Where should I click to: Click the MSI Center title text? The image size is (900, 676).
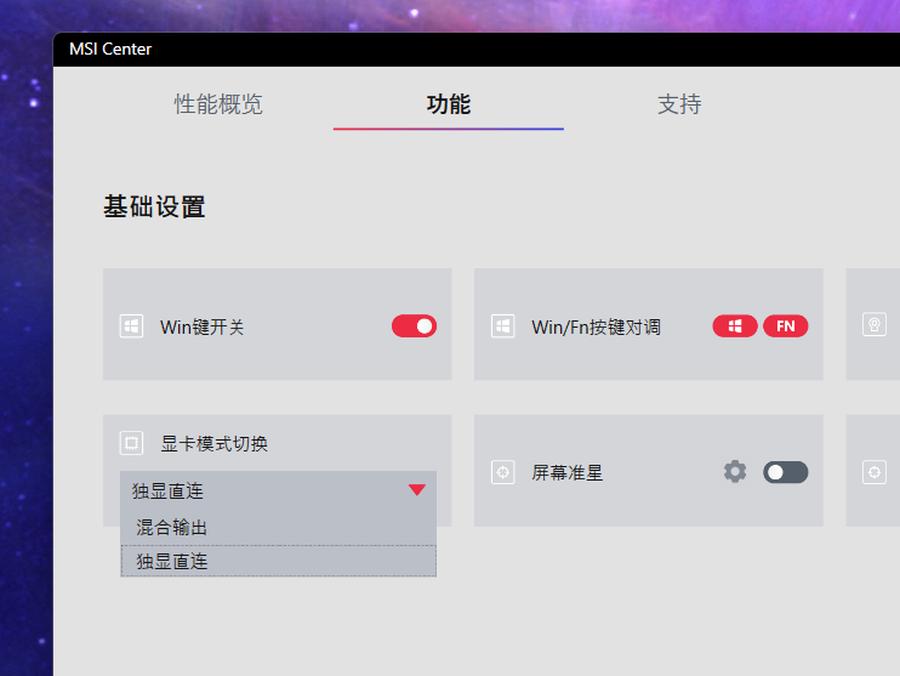pyautogui.click(x=110, y=49)
